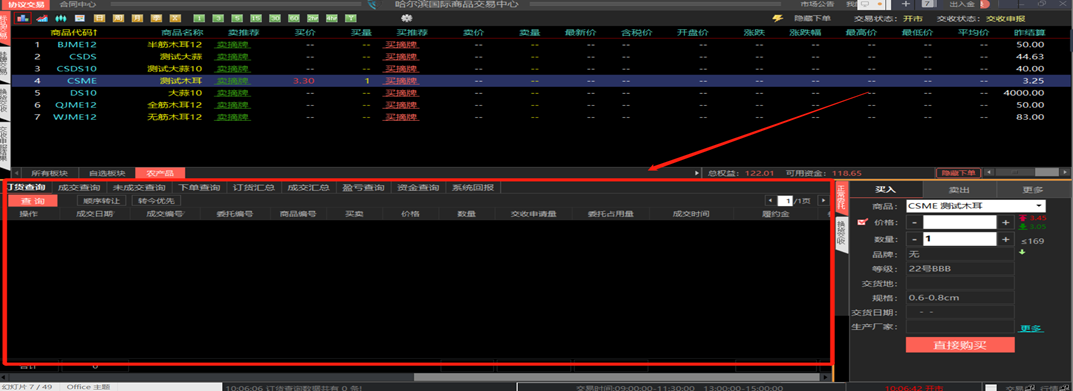
Task: Toggle the 隐藏下单 button beside available funds
Action: [x=958, y=173]
